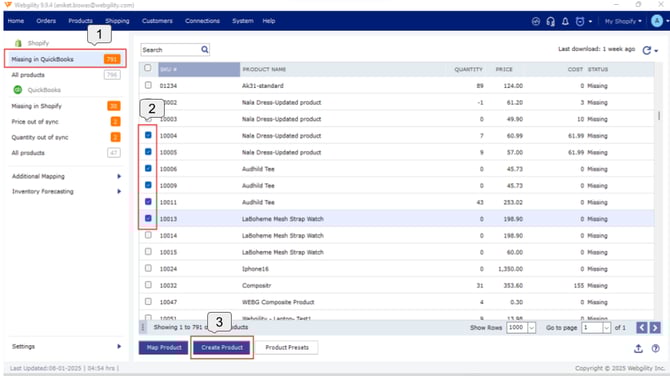Viewport: 670px width, 376px height.
Task: Open the My Shopify store dropdown
Action: (x=623, y=21)
